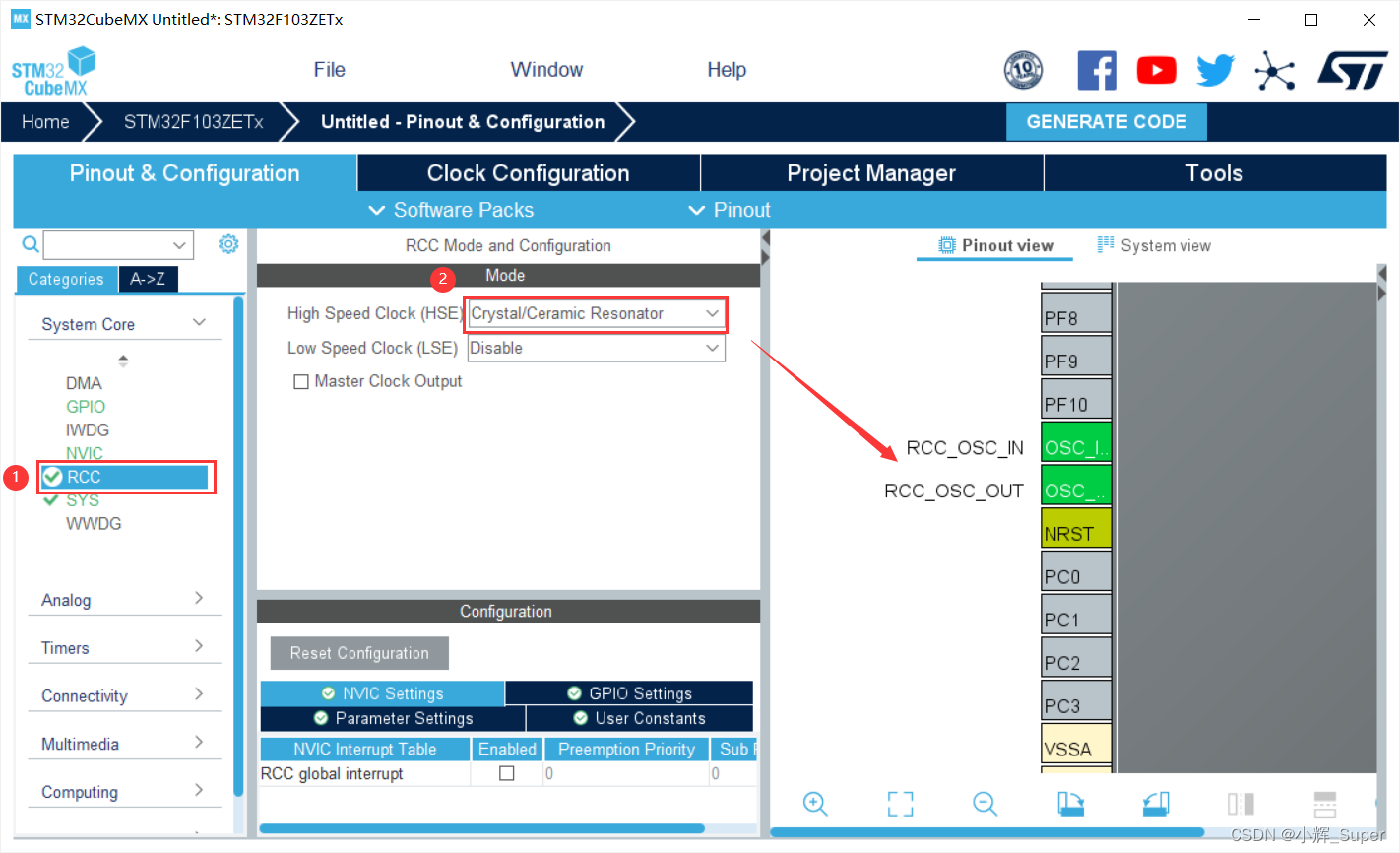Click the GENERATE CODE button
Image resolution: width=1400 pixels, height=853 pixels.
(x=1107, y=122)
